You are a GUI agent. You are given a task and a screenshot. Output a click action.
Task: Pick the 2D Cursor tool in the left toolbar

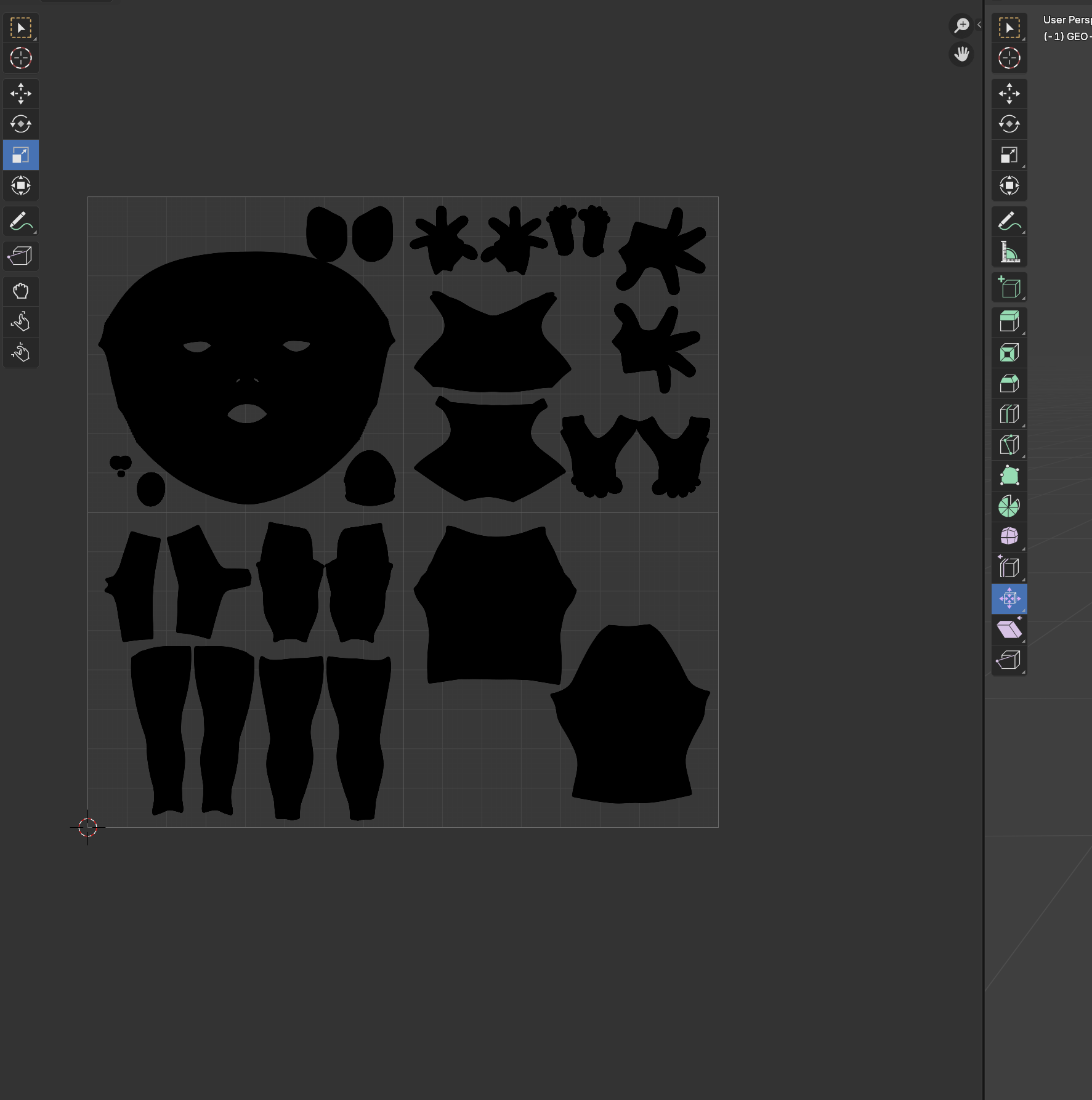(21, 58)
